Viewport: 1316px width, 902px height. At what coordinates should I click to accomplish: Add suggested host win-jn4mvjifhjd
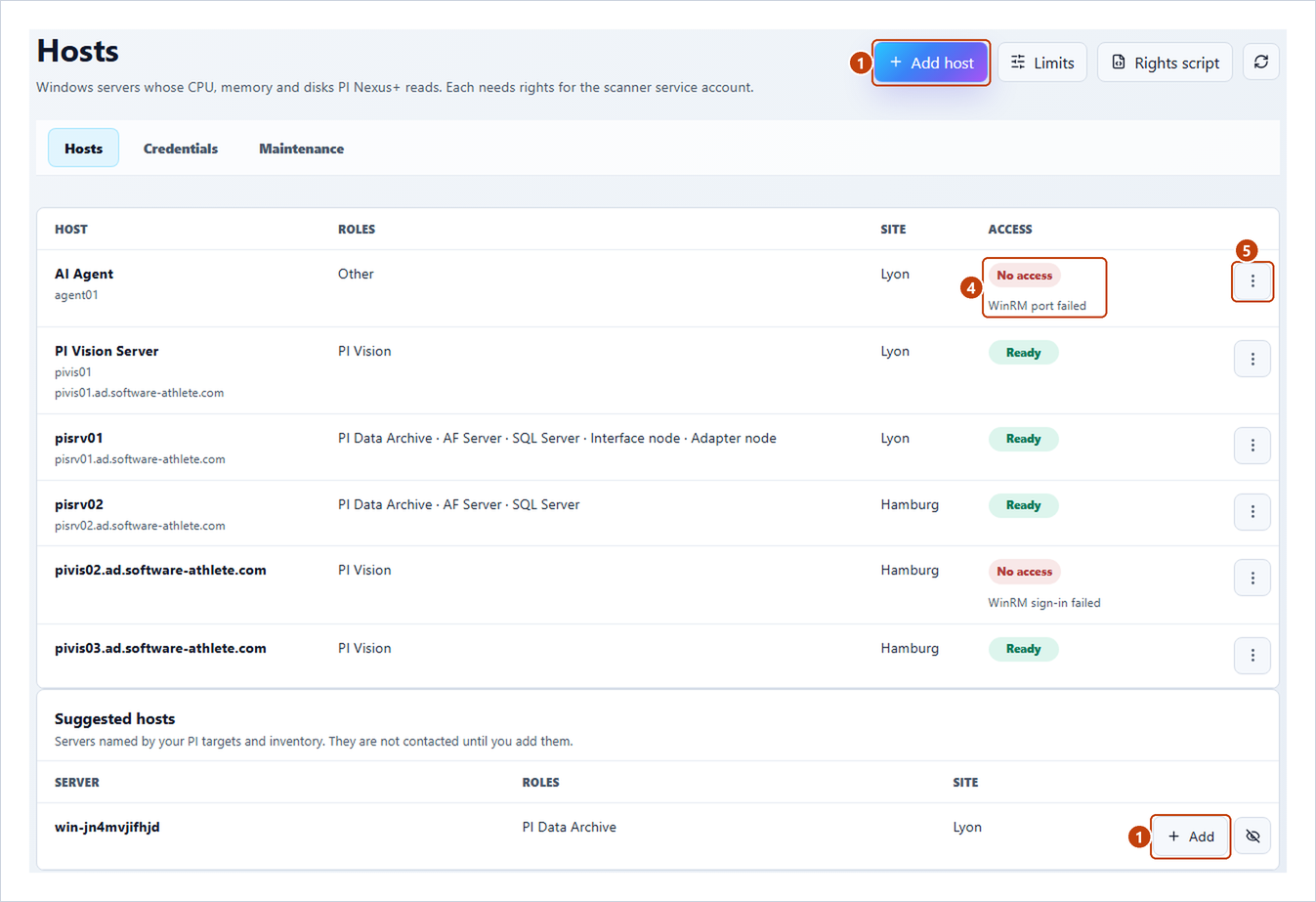pyautogui.click(x=1190, y=837)
